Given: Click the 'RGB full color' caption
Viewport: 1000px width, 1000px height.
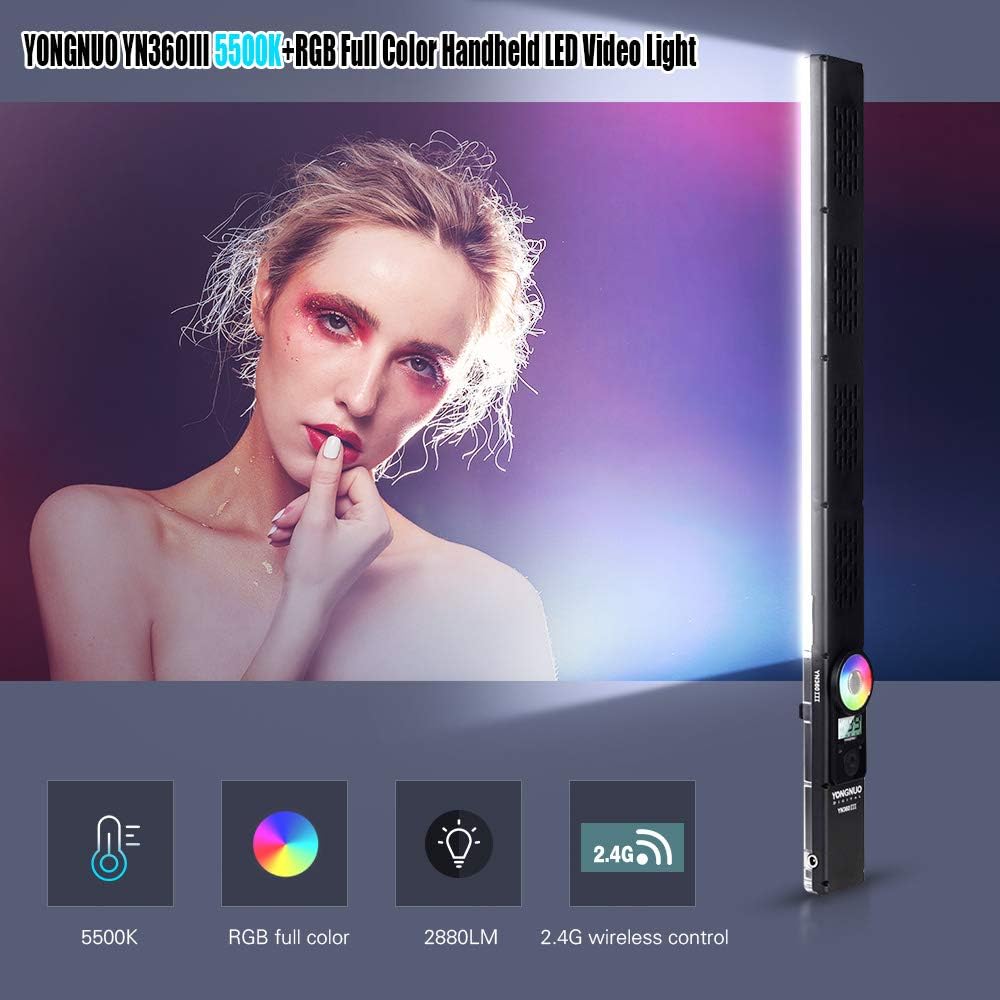Looking at the screenshot, I should pyautogui.click(x=289, y=938).
